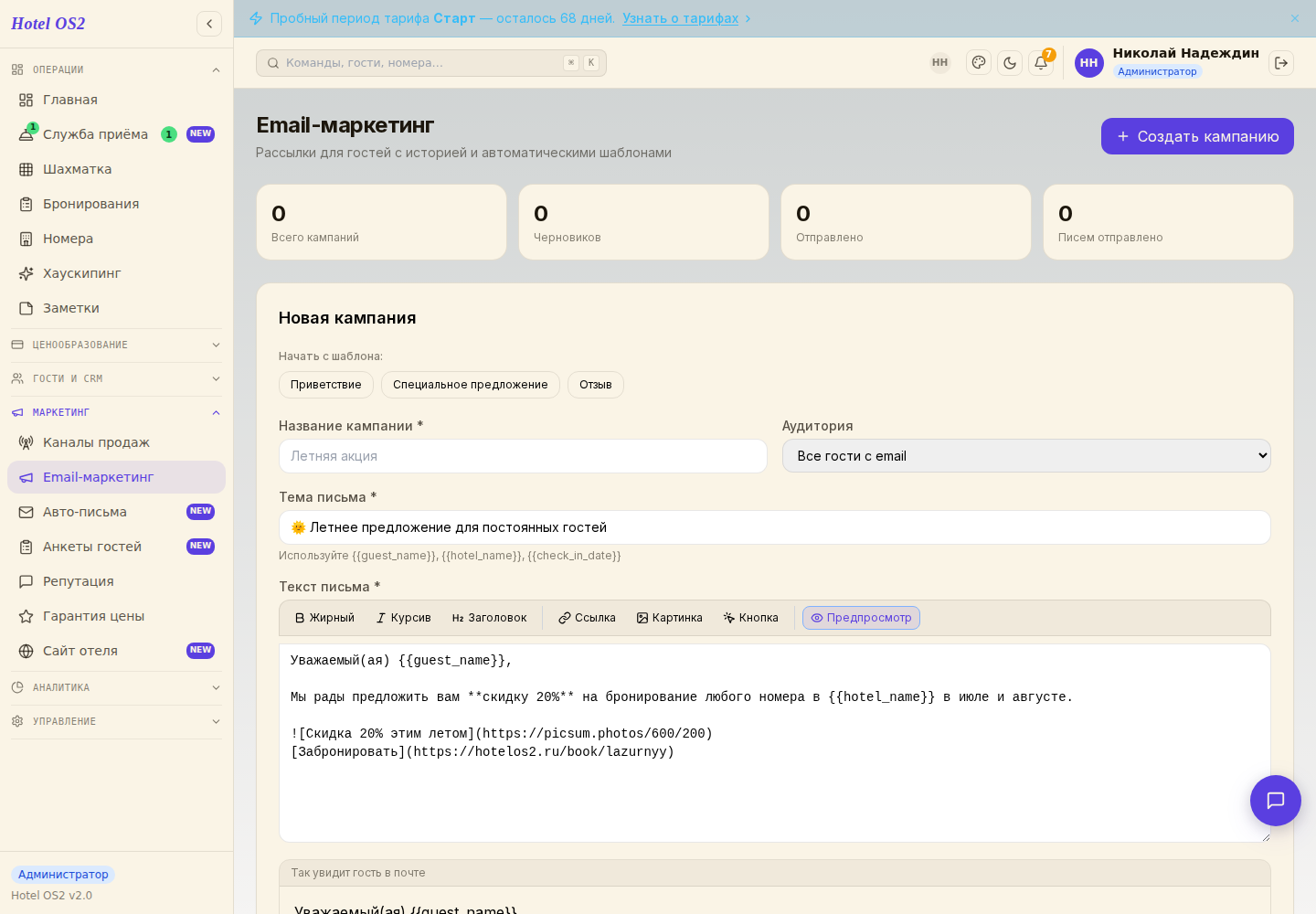Click the Черновиков stat card
The height and width of the screenshot is (914, 1316).
643,222
